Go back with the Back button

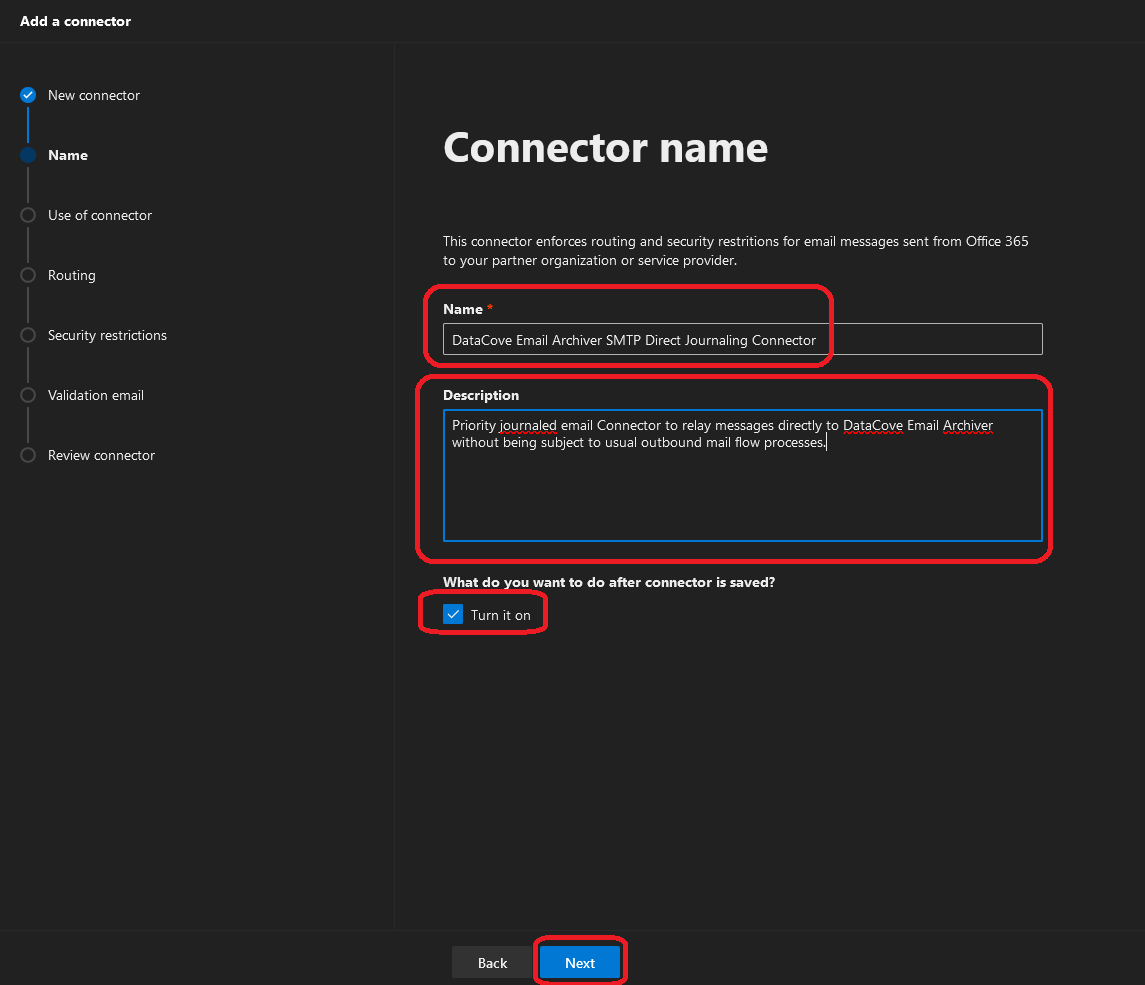(492, 962)
